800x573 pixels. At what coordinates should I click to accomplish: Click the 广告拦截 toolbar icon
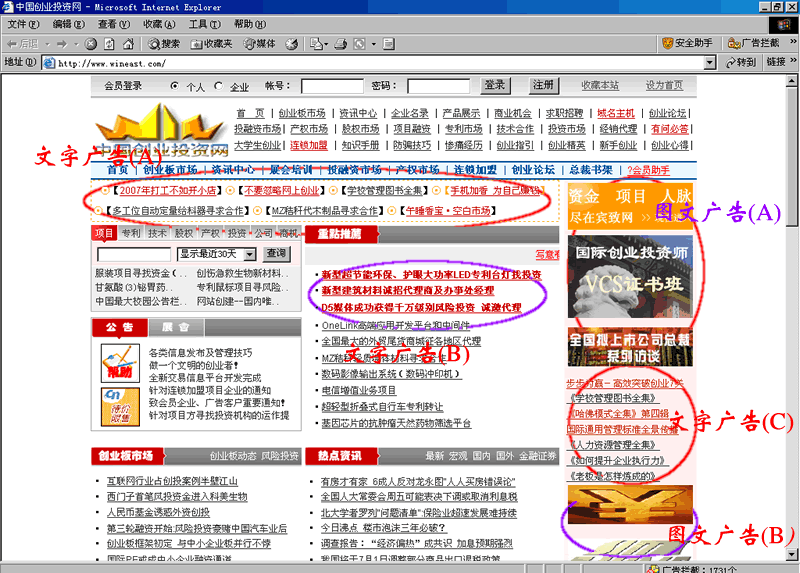click(754, 43)
